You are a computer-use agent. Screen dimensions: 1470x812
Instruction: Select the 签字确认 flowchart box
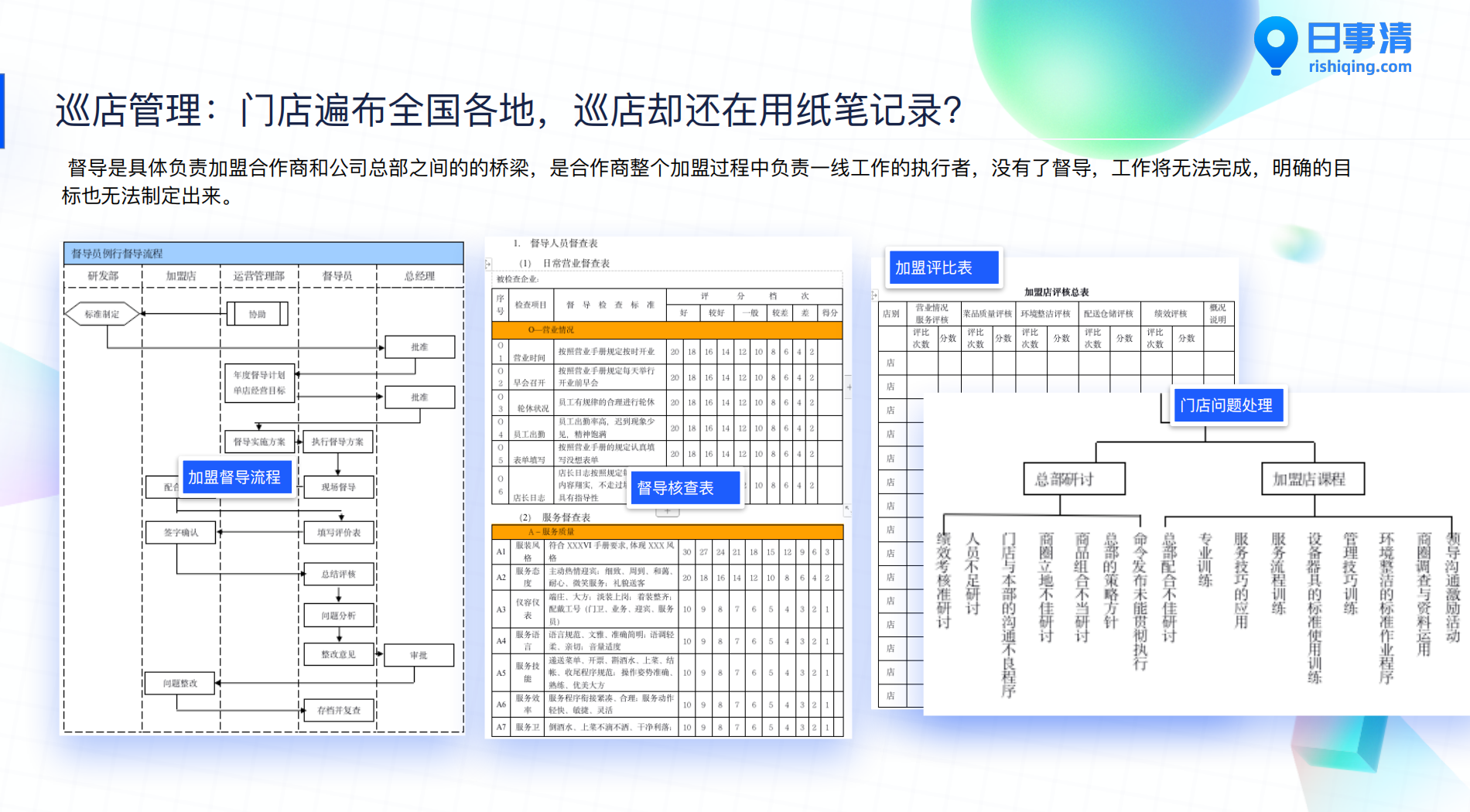point(180,532)
